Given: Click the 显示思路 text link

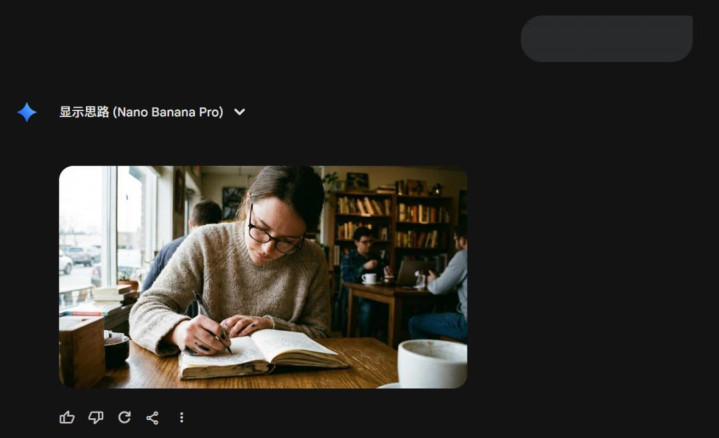Looking at the screenshot, I should [x=84, y=112].
